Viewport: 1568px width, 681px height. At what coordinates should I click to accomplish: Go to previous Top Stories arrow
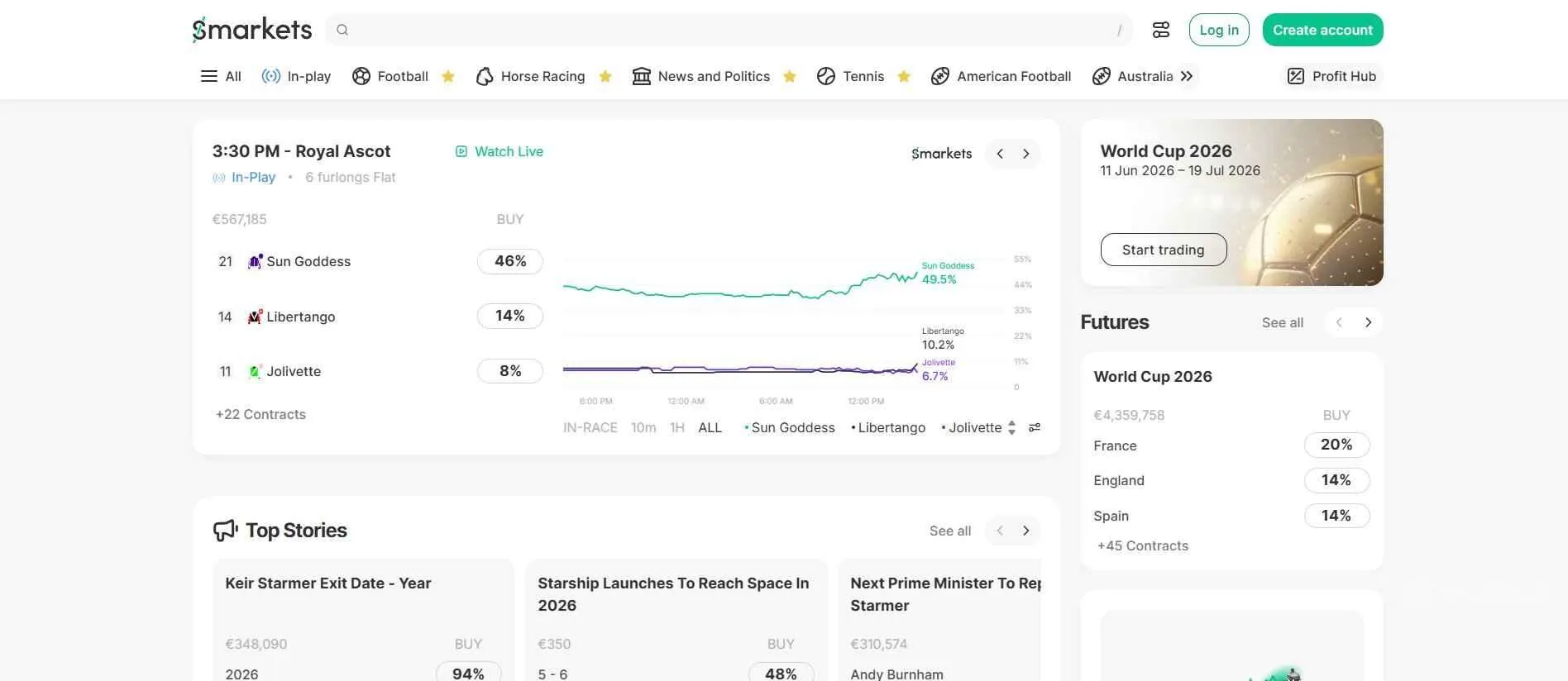pyautogui.click(x=1000, y=531)
